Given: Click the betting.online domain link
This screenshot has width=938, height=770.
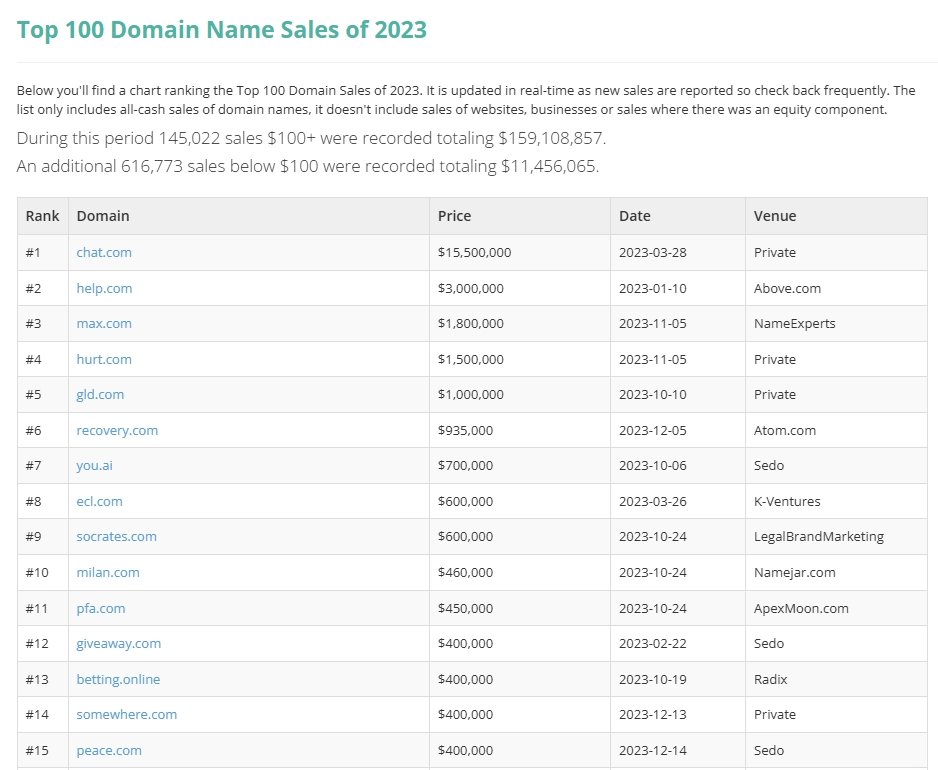Looking at the screenshot, I should coord(118,679).
